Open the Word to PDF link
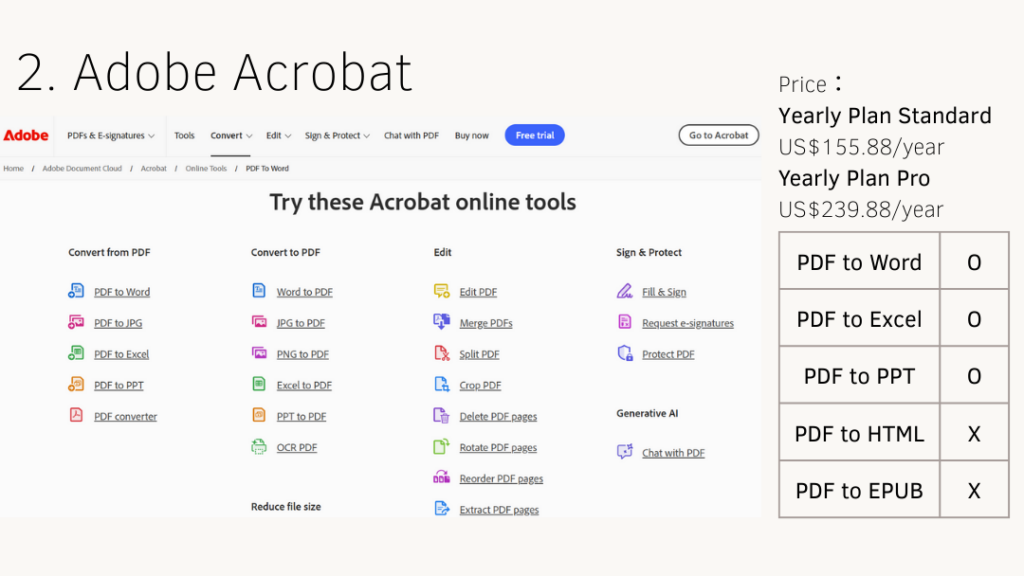Image resolution: width=1024 pixels, height=576 pixels. (304, 292)
